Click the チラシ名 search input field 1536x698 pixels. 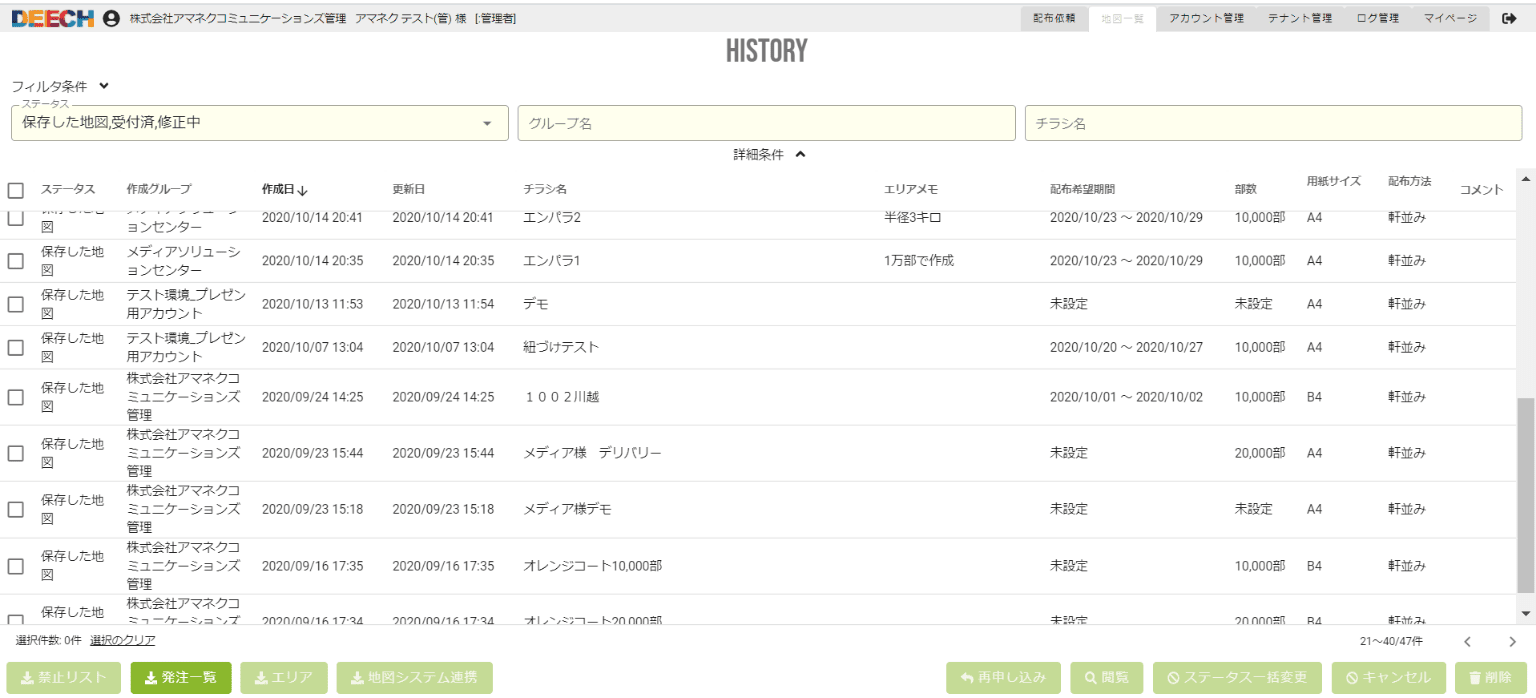[x=1272, y=123]
